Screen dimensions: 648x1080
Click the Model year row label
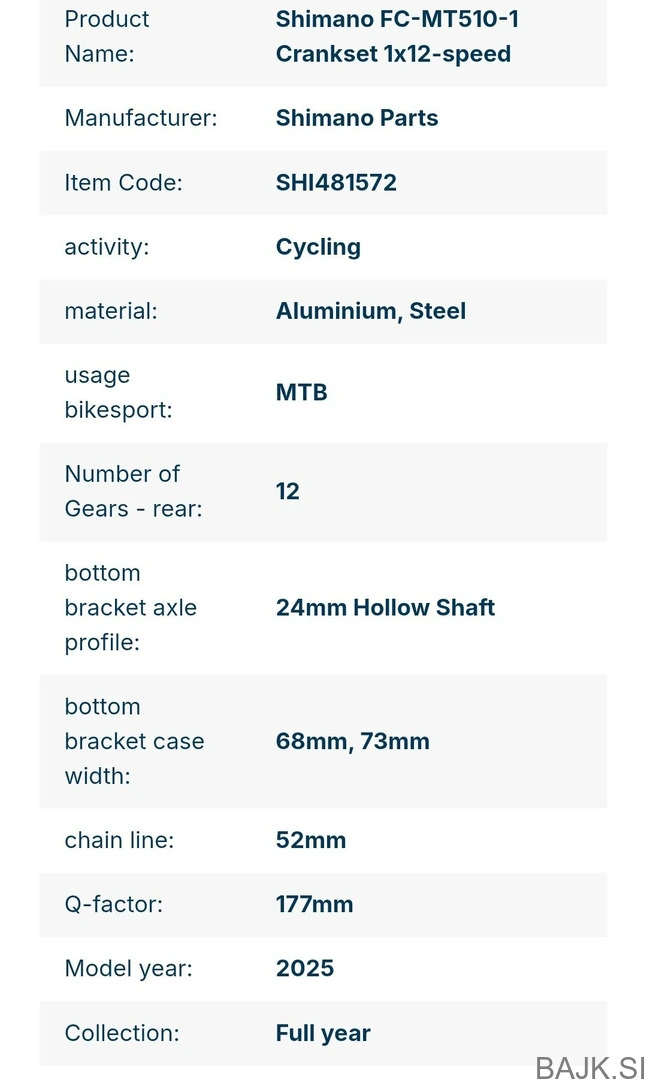click(128, 968)
